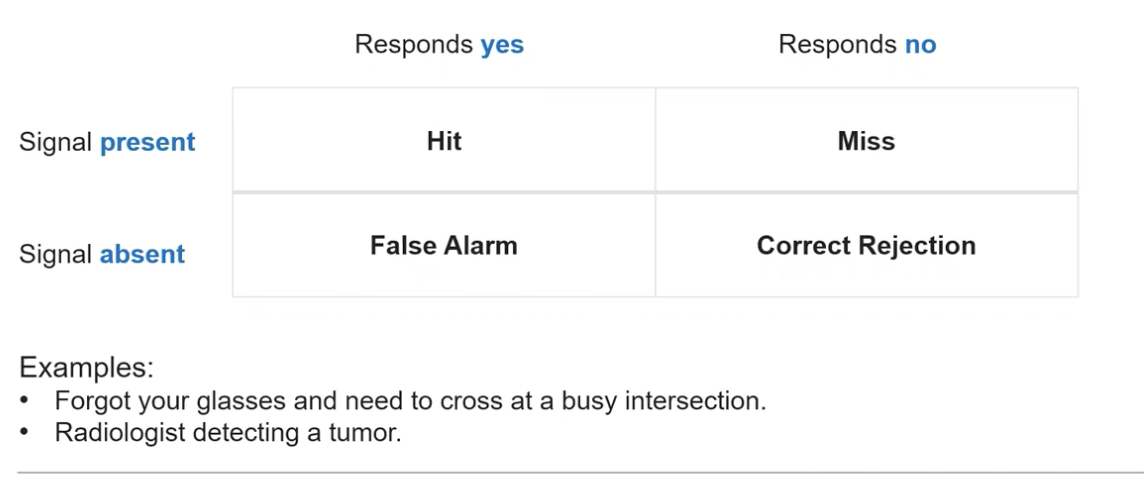Click the blue word 'no'

pyautogui.click(x=921, y=45)
